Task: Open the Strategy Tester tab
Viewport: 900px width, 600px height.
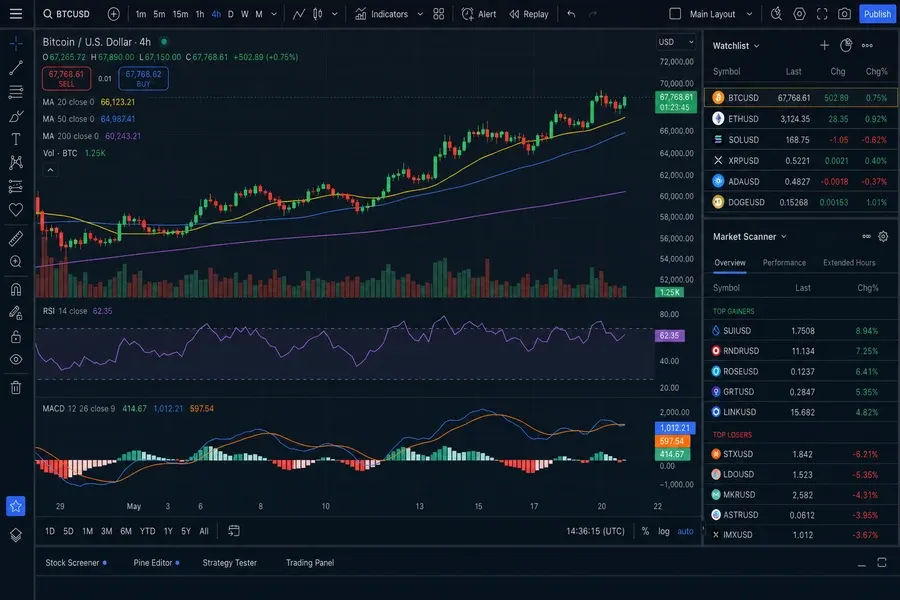Action: click(230, 563)
